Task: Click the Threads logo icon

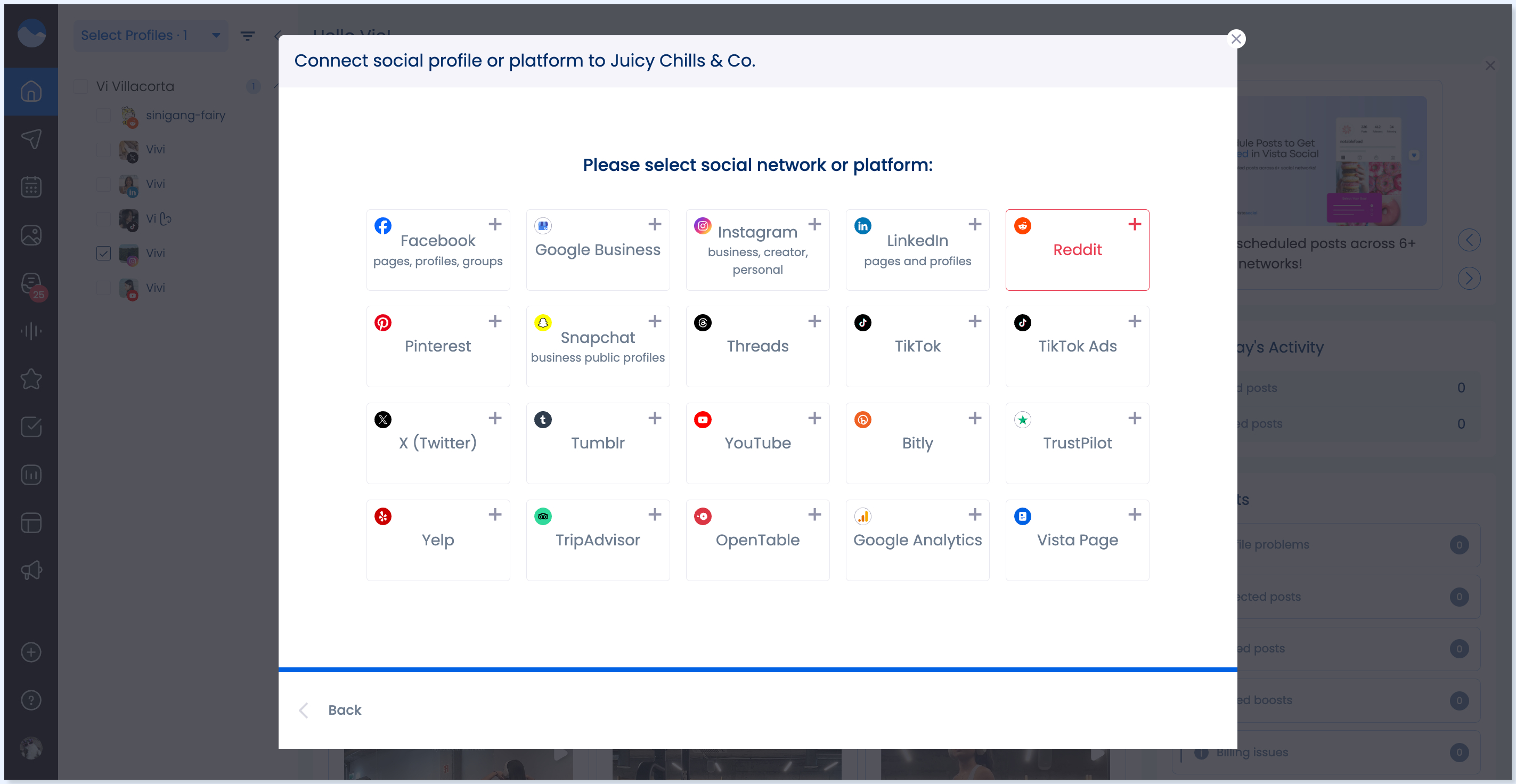Action: click(703, 323)
